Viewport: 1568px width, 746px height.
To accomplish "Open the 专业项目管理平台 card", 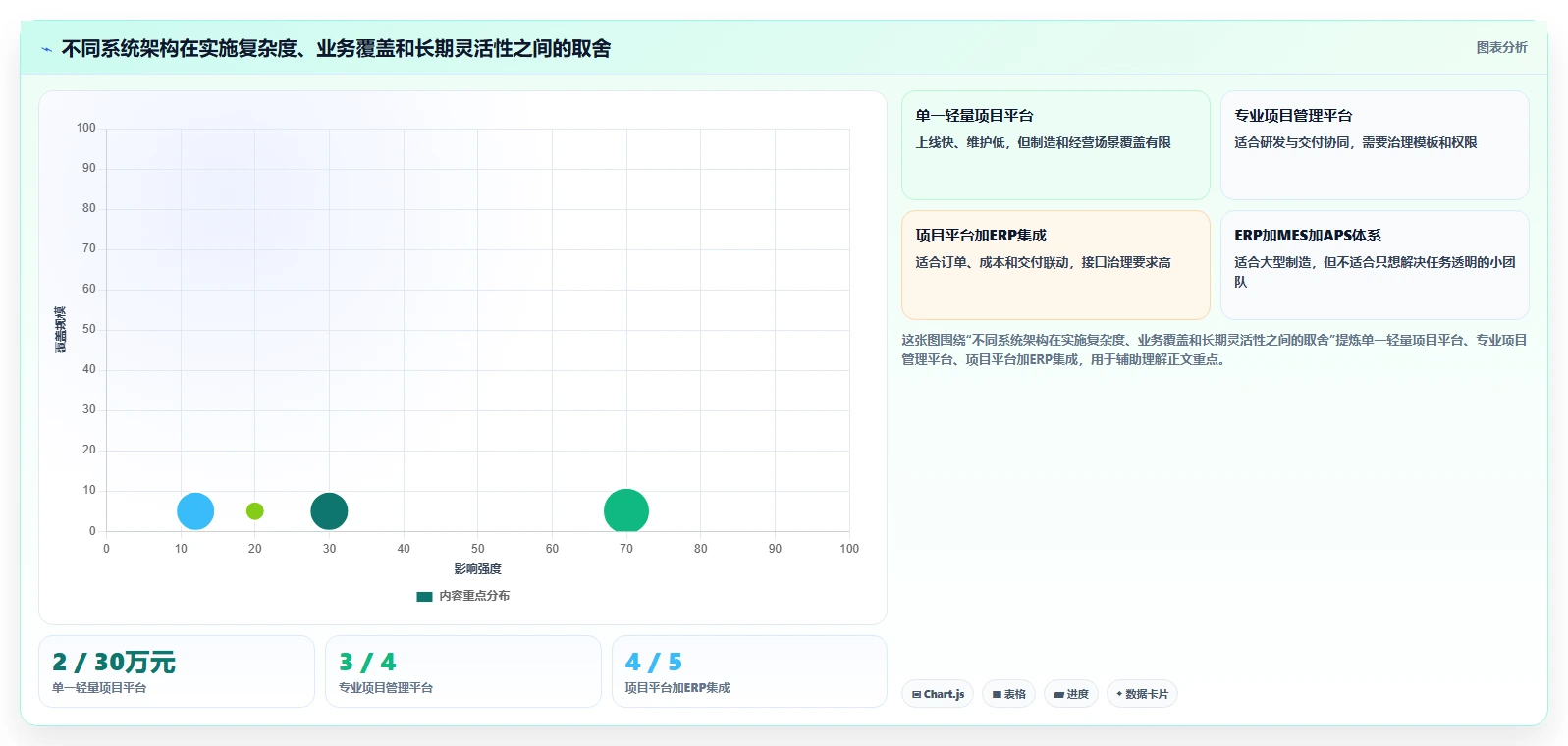I will click(1375, 145).
